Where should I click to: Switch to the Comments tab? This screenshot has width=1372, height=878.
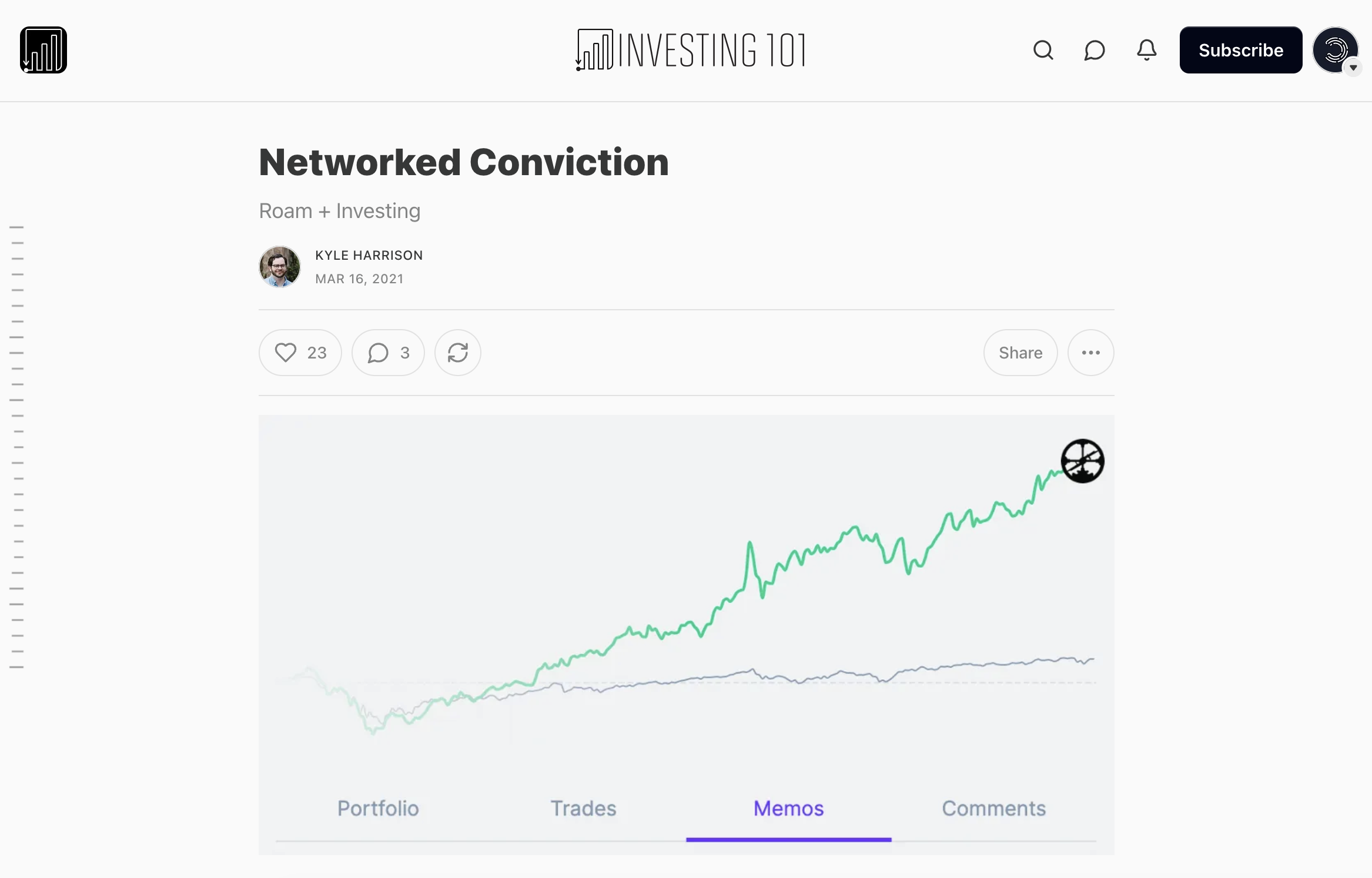tap(993, 808)
